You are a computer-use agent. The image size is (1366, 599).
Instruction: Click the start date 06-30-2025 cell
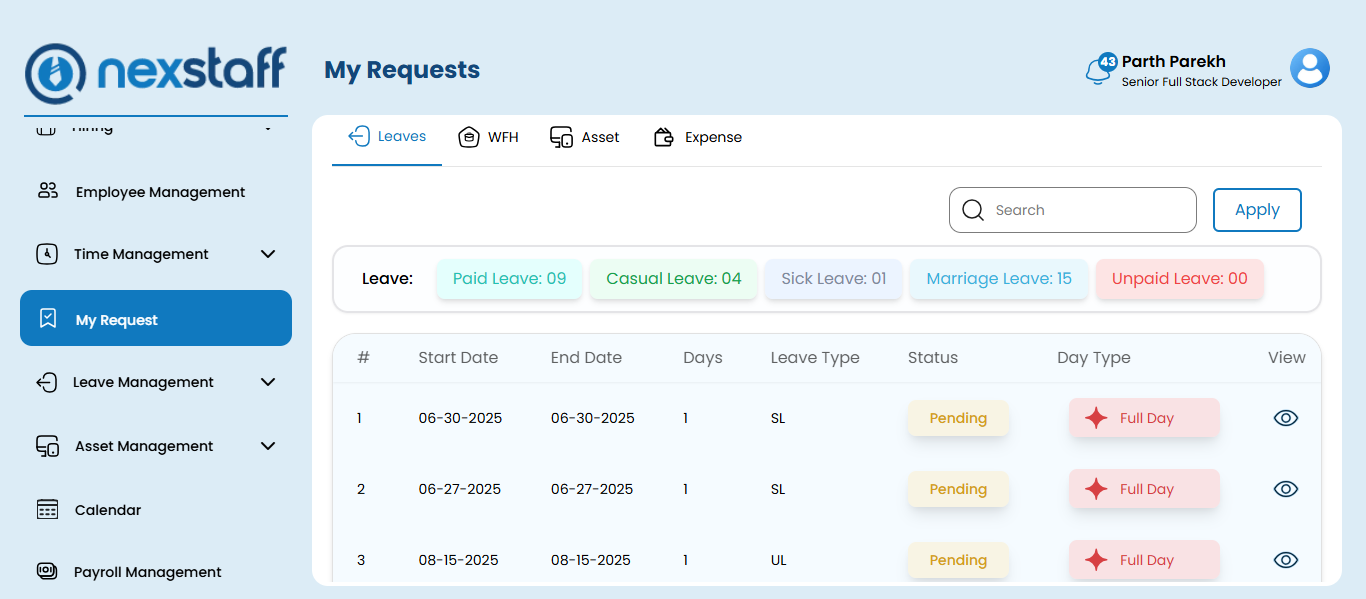[x=461, y=418]
